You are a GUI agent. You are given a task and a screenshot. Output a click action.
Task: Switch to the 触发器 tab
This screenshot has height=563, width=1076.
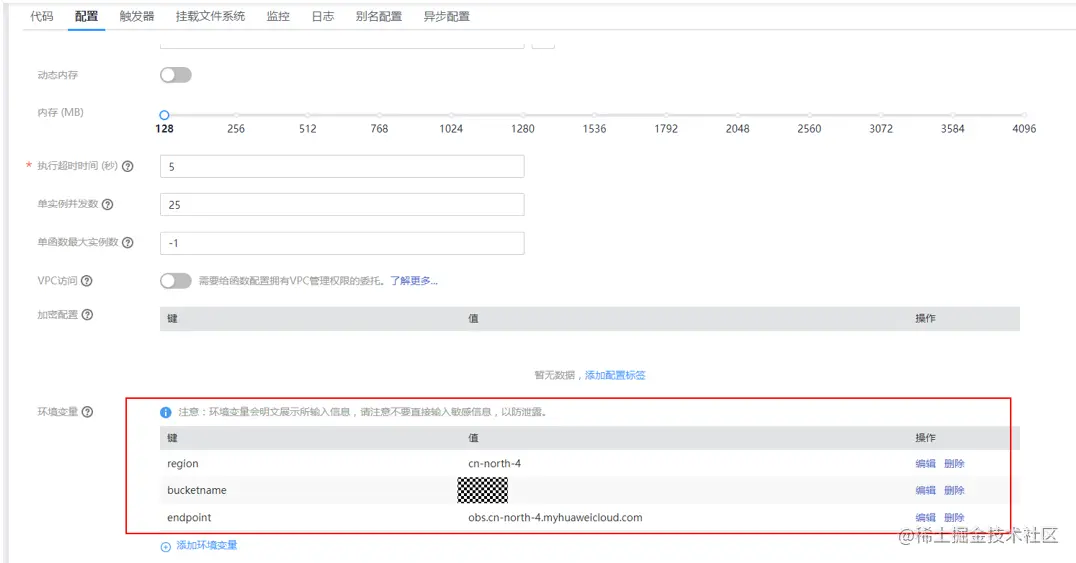137,16
